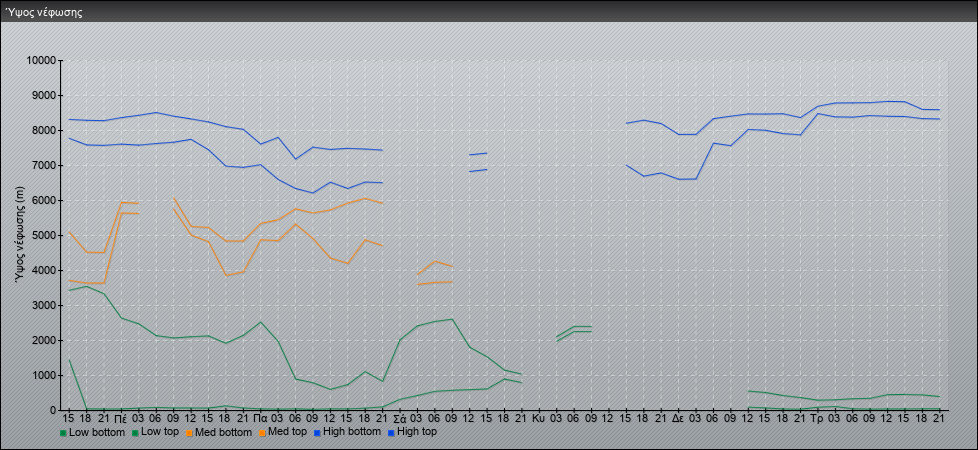Click the 8000 value on the y-axis
The image size is (978, 450).
pos(44,130)
